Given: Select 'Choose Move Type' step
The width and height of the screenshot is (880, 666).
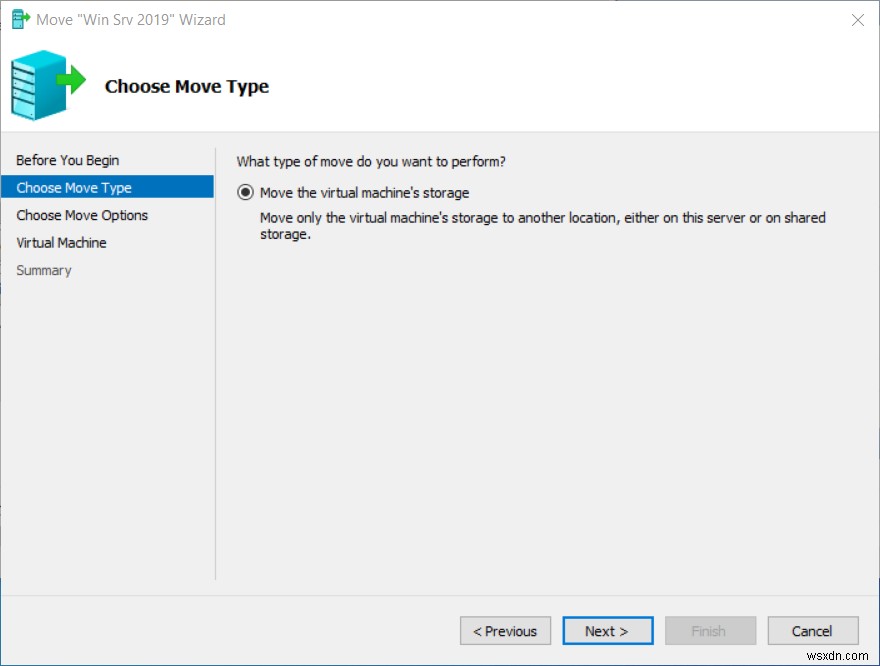Looking at the screenshot, I should point(73,187).
